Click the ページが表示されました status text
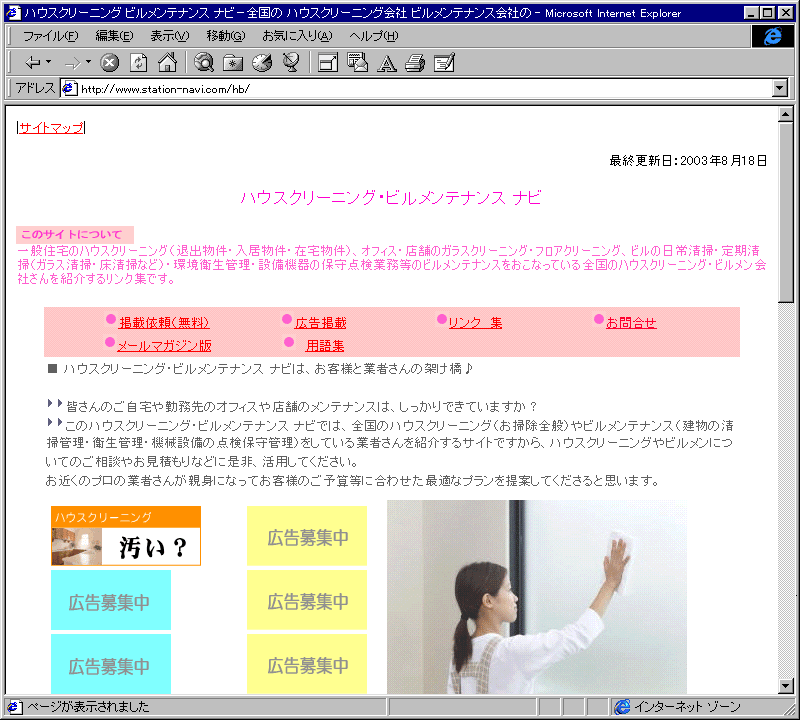Screen dimensions: 800x720 (88, 707)
